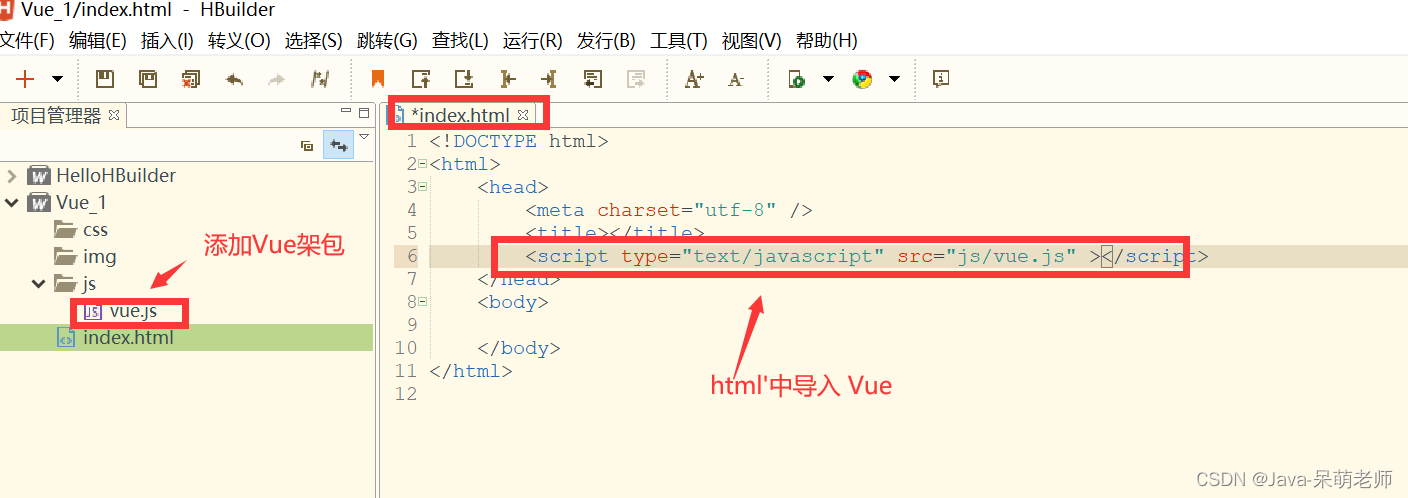Image resolution: width=1408 pixels, height=498 pixels.
Task: Open the 帮助(H) menu
Action: coord(826,41)
